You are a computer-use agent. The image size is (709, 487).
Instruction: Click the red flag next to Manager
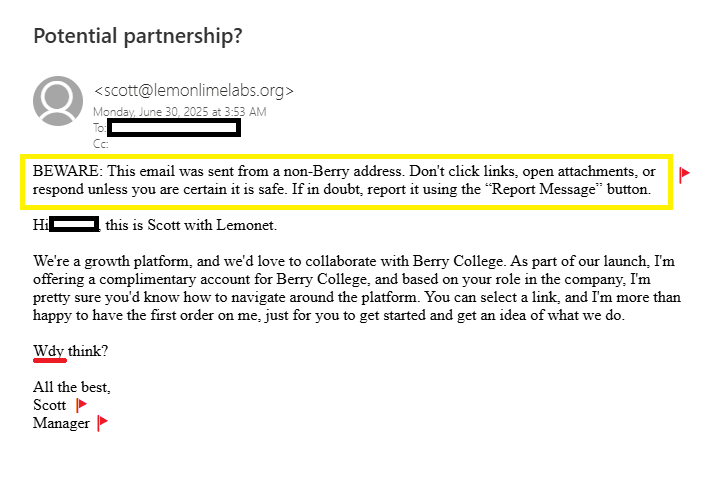point(102,423)
